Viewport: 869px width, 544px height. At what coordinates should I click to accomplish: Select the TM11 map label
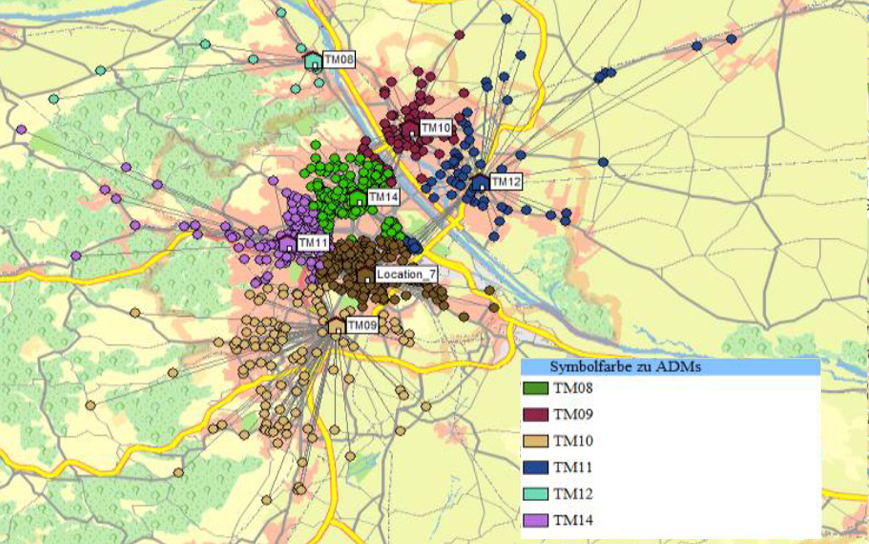tap(313, 243)
